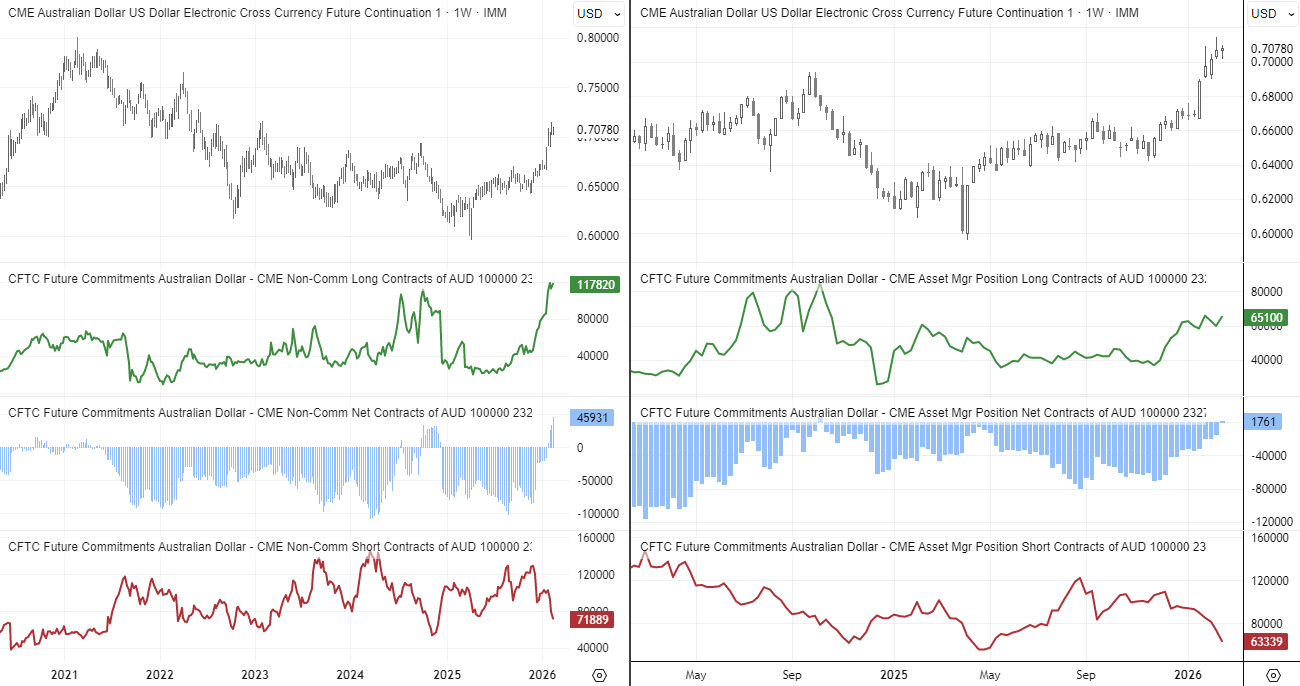Click the red 71889 short value label
Screen dimensions: 1300x686
pos(591,618)
